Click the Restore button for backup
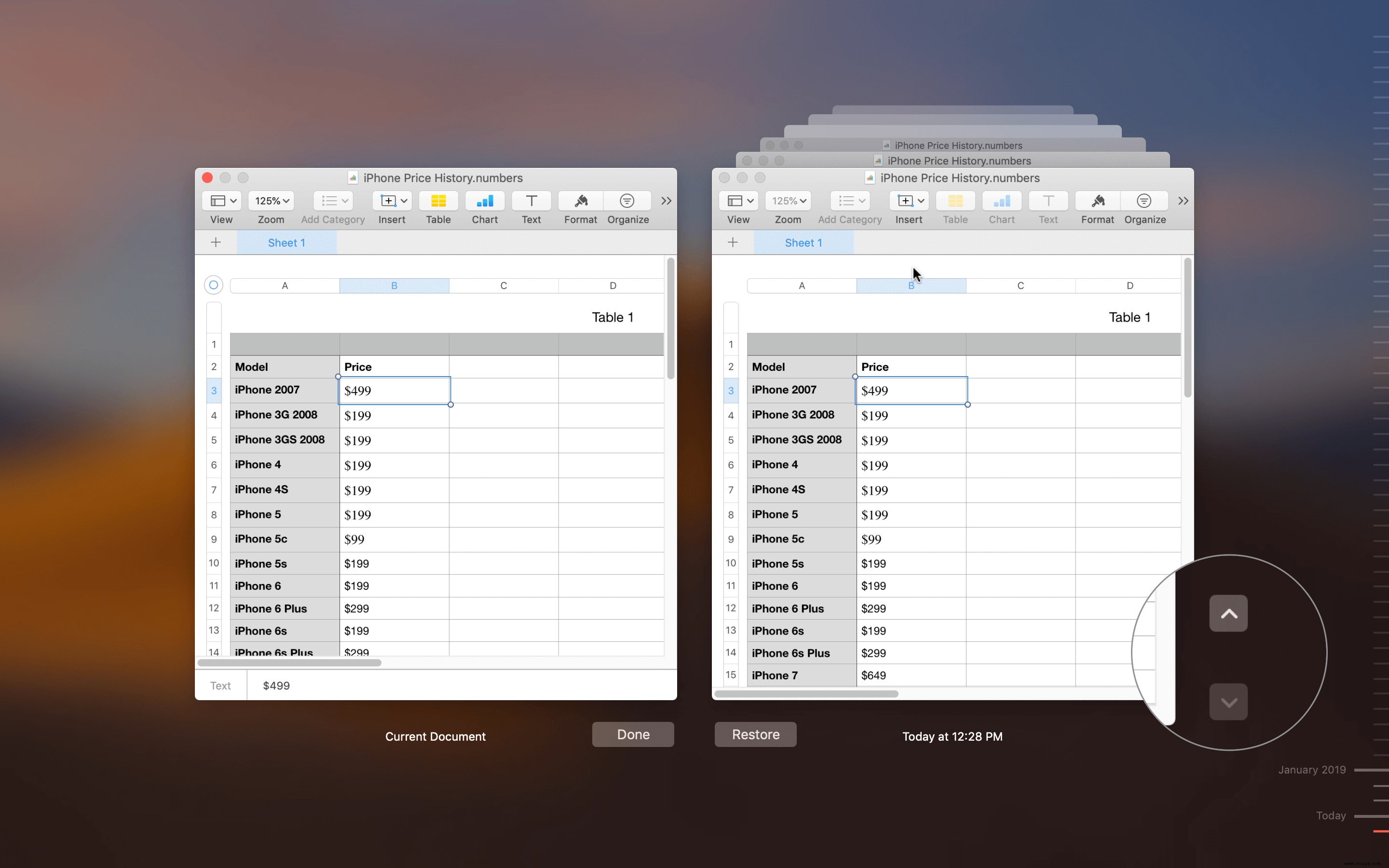The image size is (1389, 868). coord(755,734)
